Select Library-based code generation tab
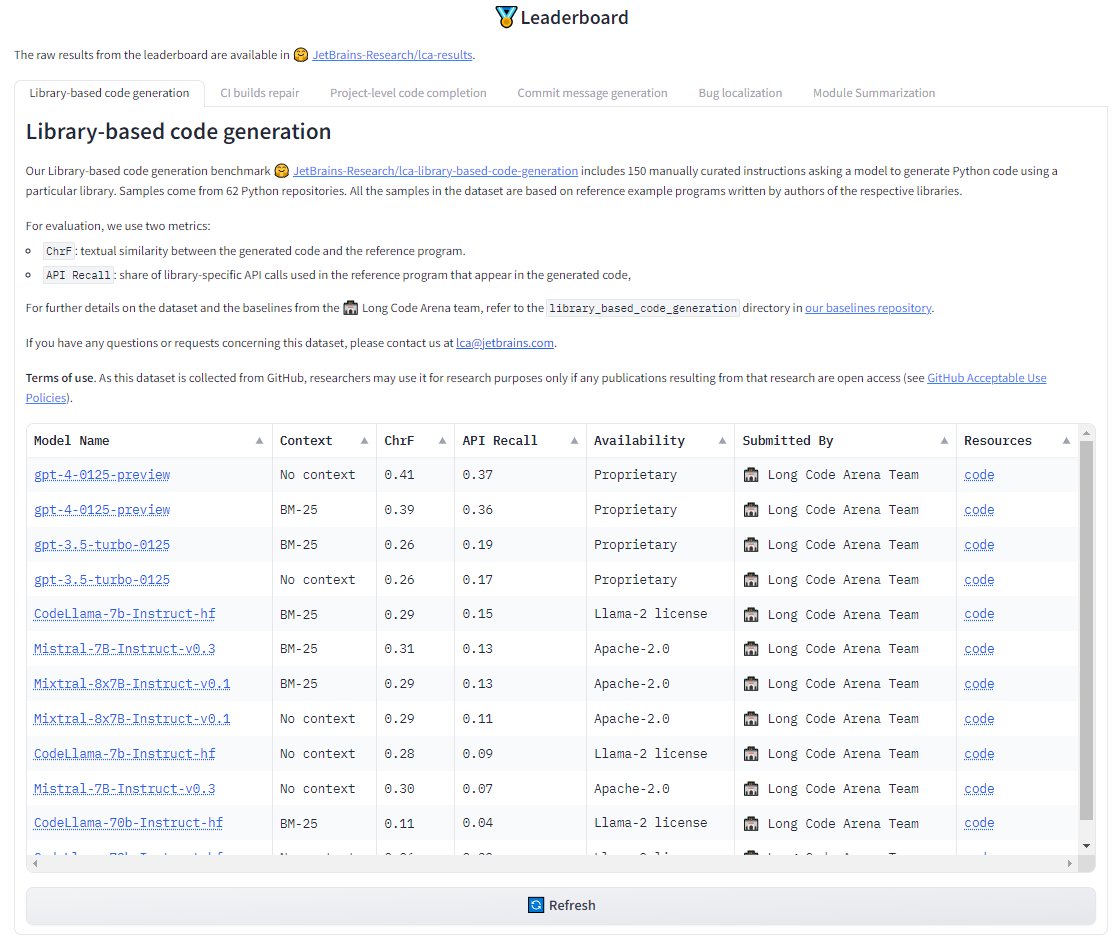The height and width of the screenshot is (945, 1120). click(x=109, y=93)
